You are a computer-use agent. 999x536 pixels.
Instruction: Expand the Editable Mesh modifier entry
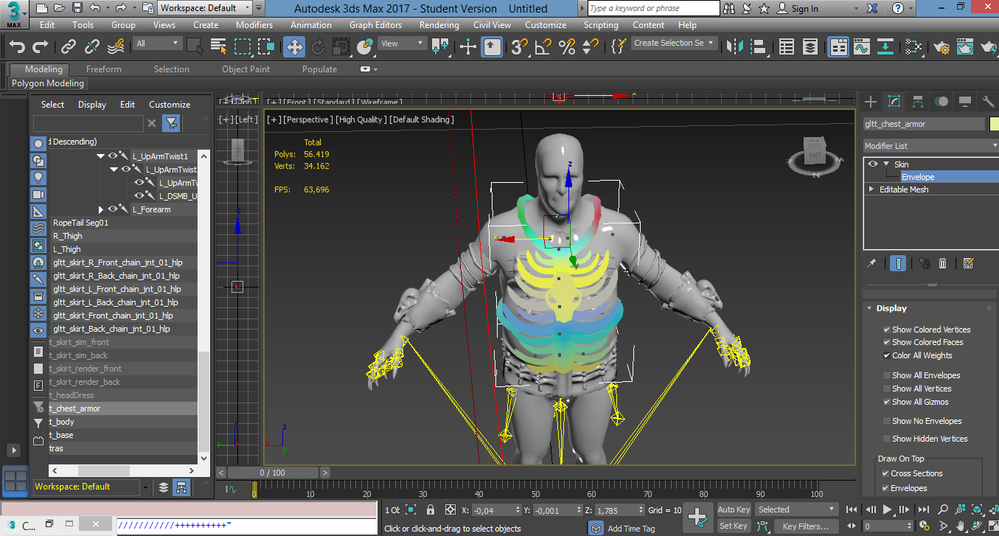pyautogui.click(x=872, y=189)
